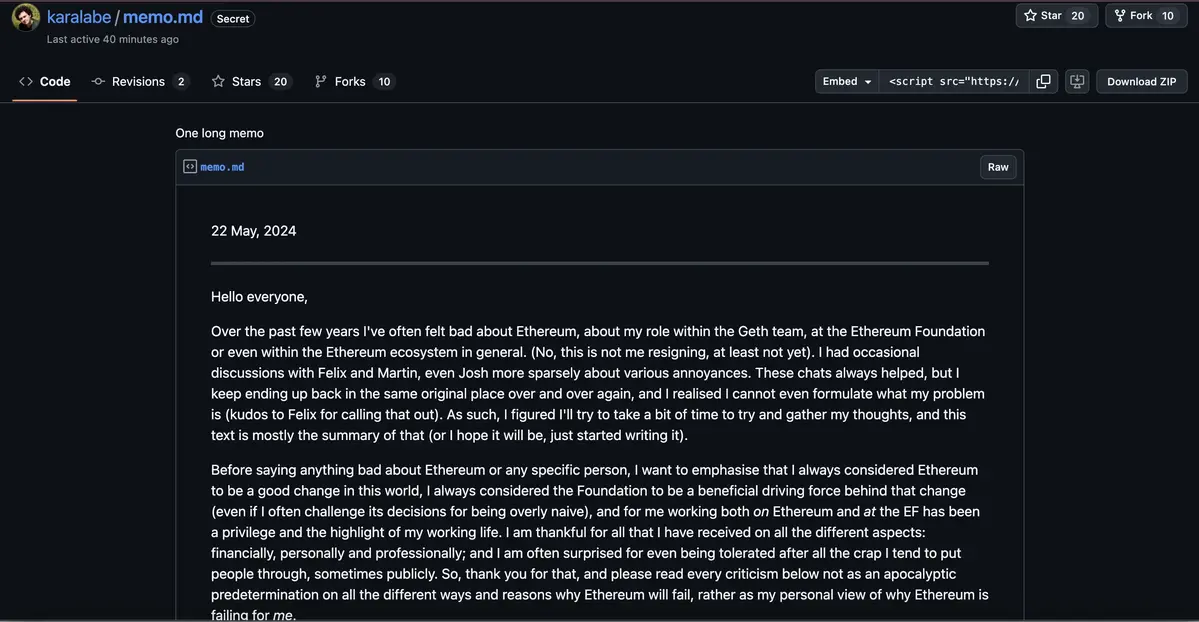Image resolution: width=1199 pixels, height=622 pixels.
Task: Open the memo.md gist title link
Action: pos(163,18)
